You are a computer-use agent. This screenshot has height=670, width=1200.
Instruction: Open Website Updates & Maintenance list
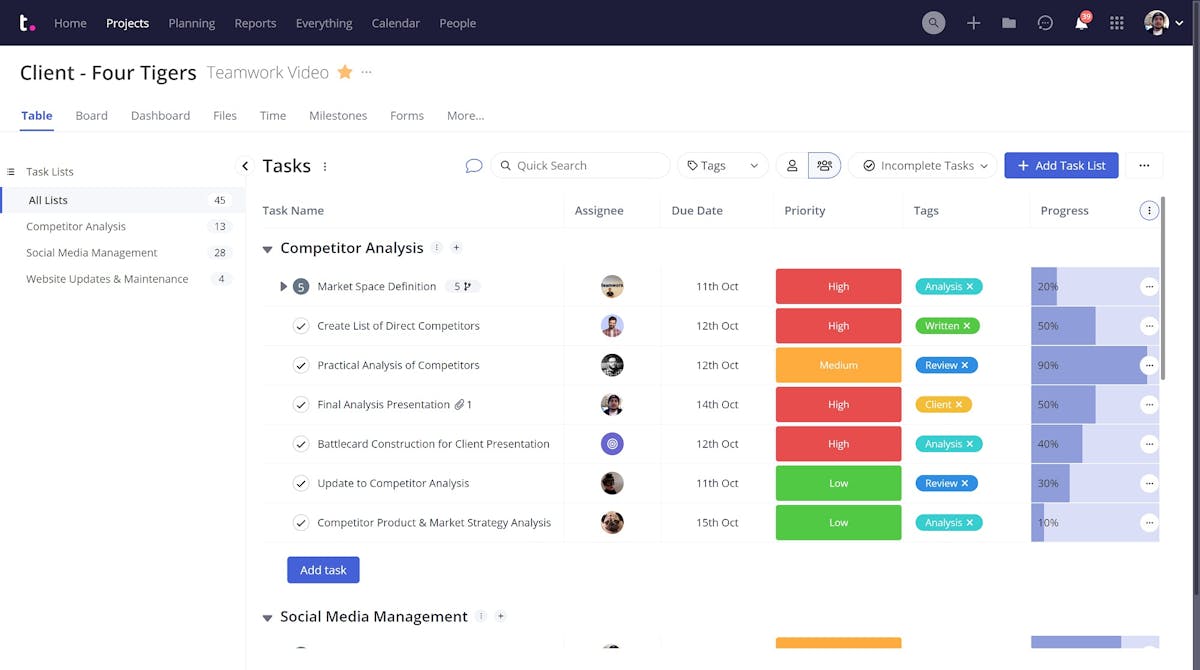pos(107,279)
